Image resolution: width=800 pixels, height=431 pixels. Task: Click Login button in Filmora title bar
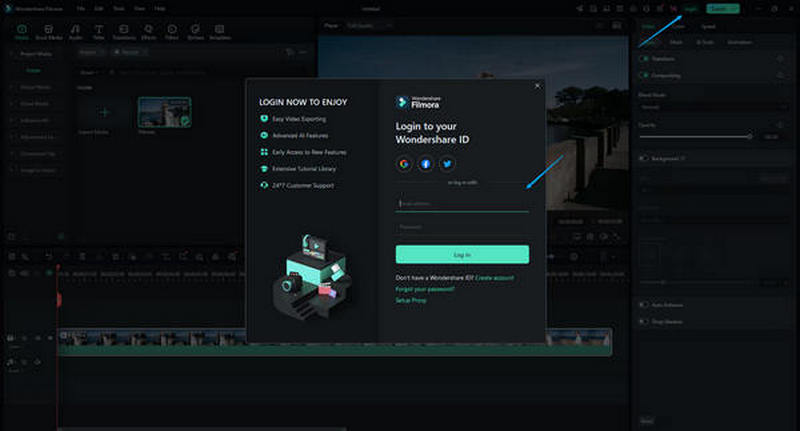690,9
